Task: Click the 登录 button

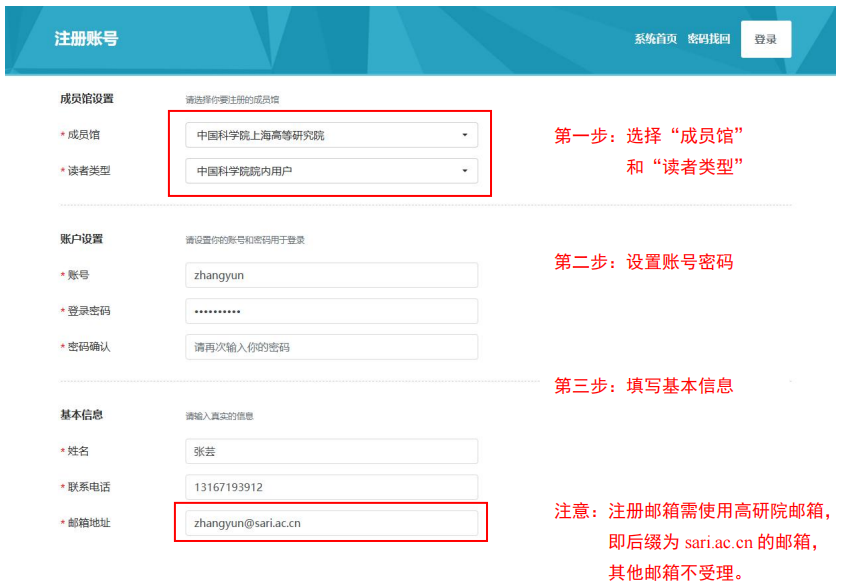Action: (765, 39)
